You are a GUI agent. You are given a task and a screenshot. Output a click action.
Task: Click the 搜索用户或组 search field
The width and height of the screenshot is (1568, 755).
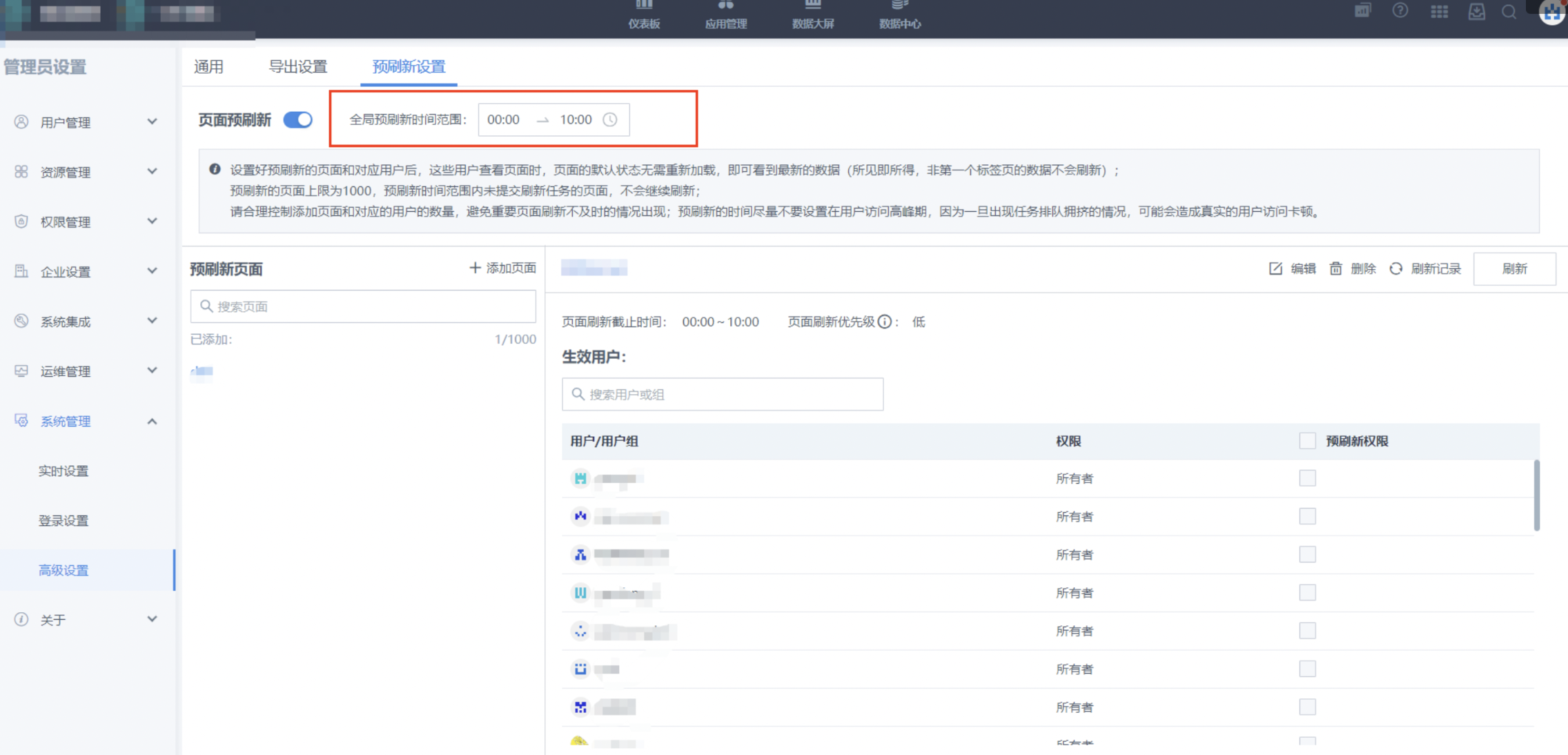coord(723,394)
